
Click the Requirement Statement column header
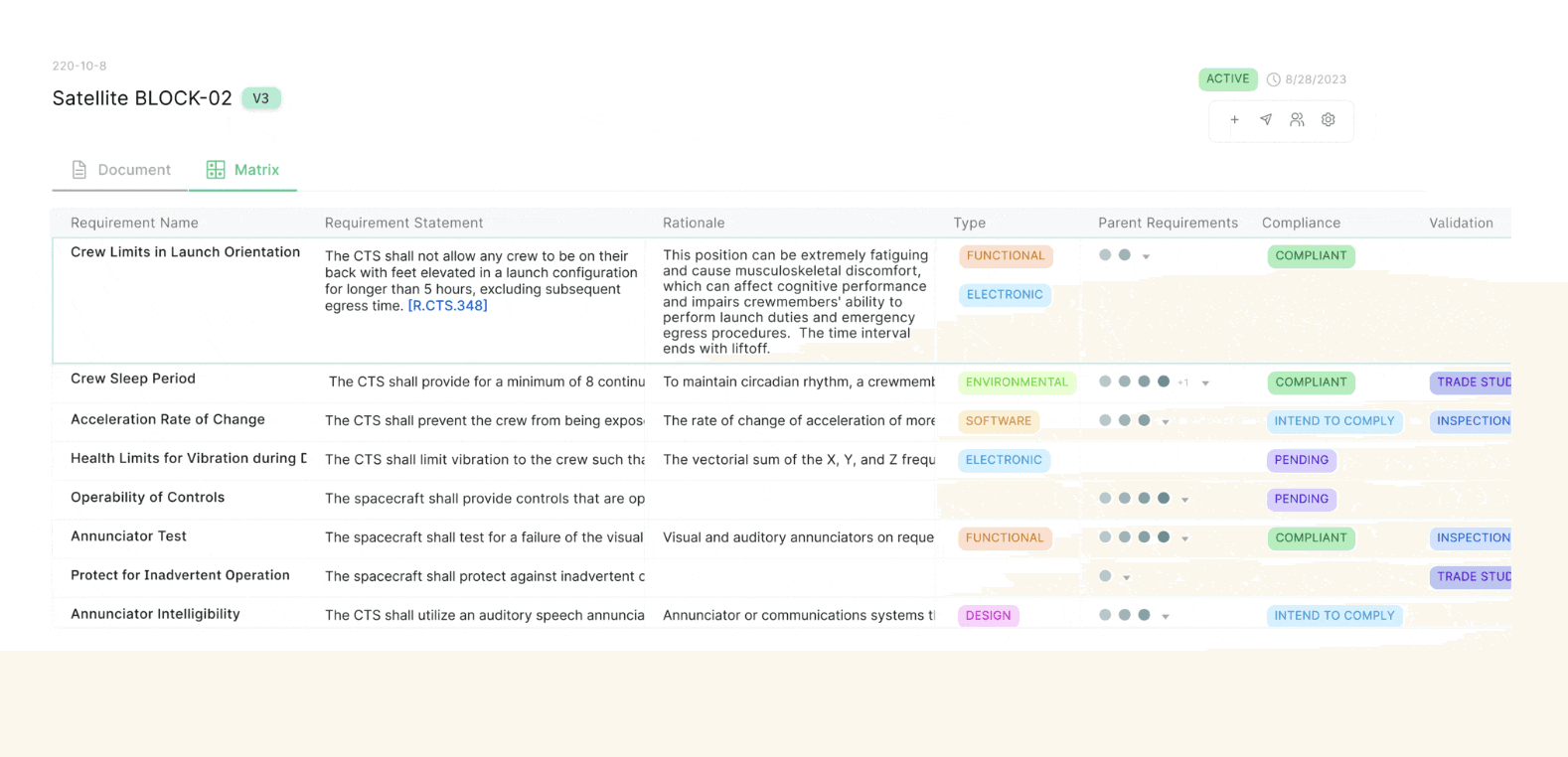(403, 223)
